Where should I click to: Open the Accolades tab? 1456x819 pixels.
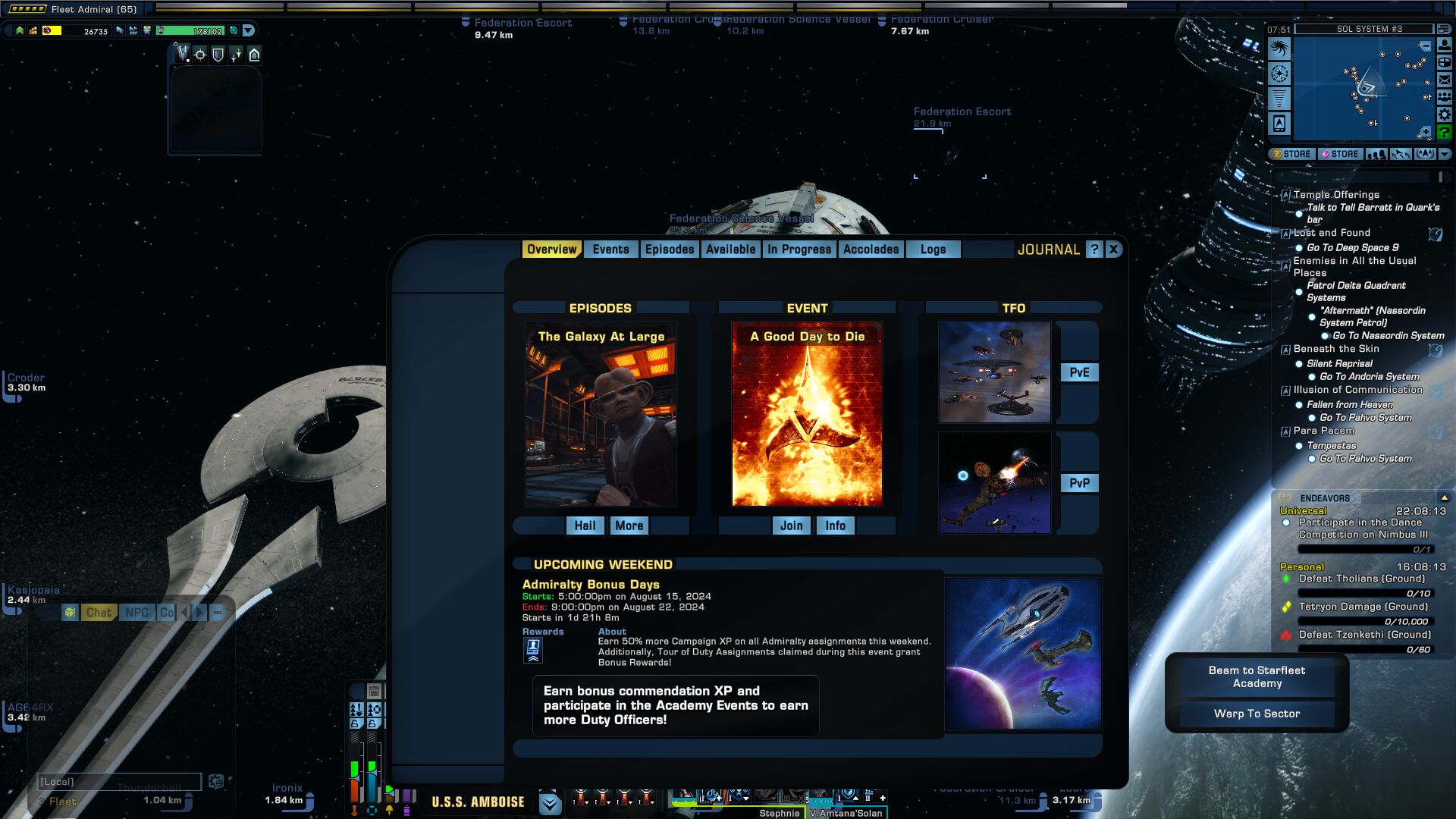(871, 249)
